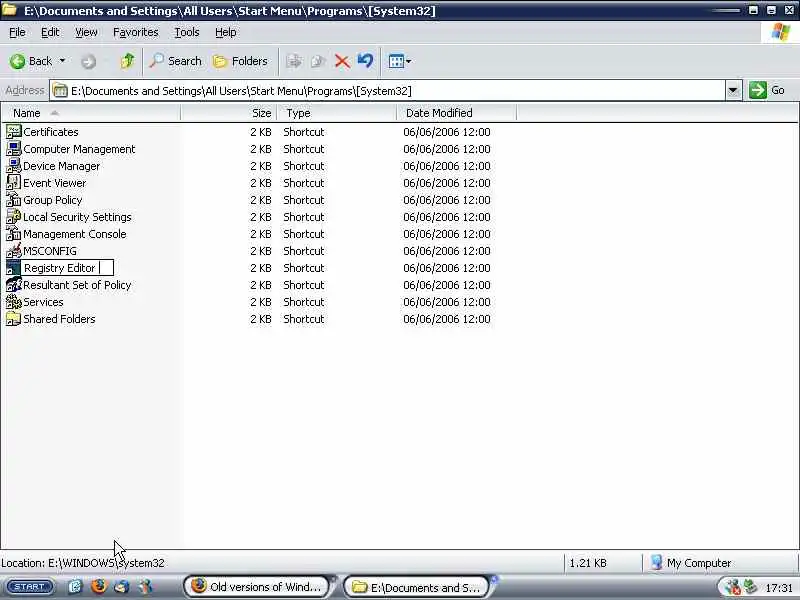
Task: Click the mail quick launch icon
Action: point(122,587)
